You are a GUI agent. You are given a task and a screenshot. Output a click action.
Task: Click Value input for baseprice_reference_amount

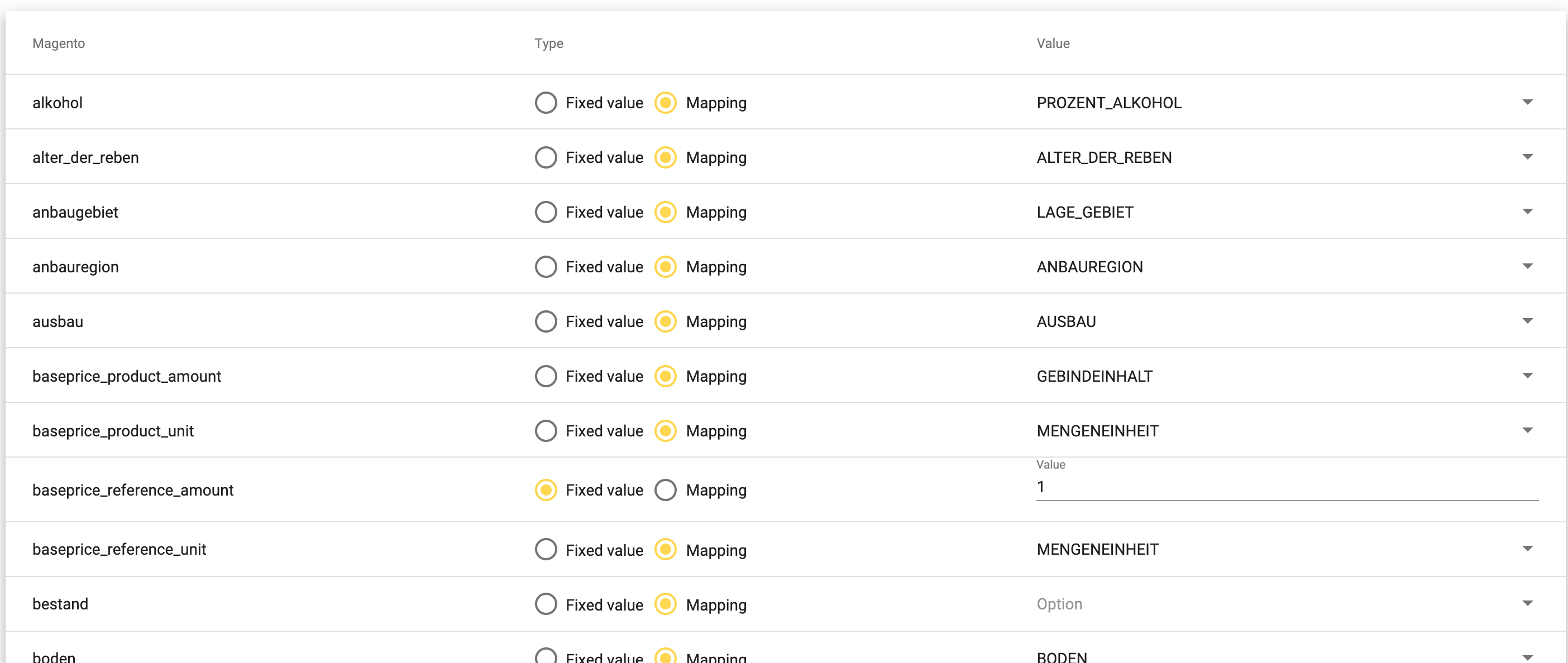(x=1287, y=487)
